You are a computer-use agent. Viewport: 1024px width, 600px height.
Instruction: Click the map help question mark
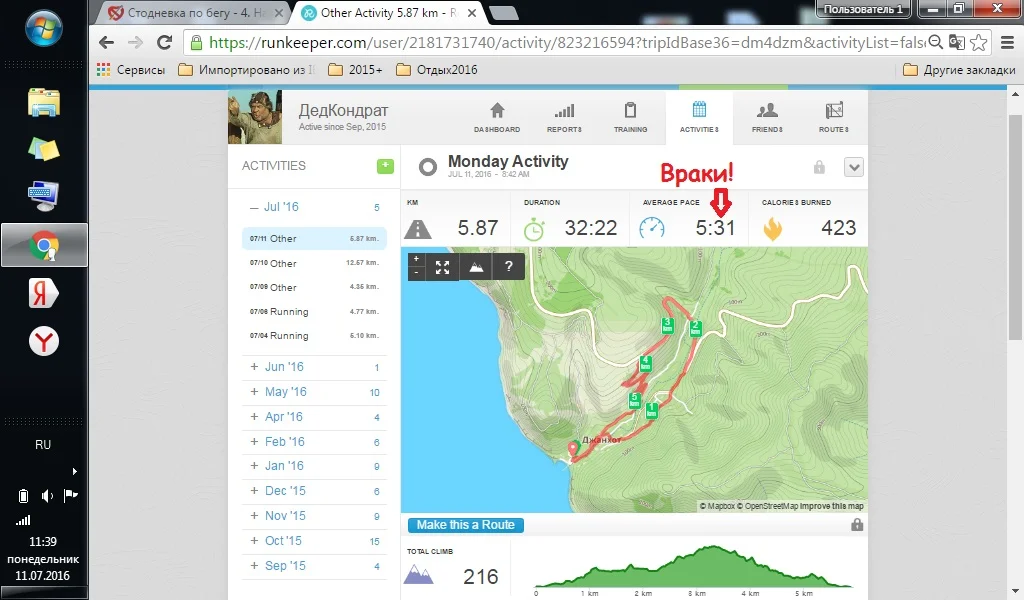[x=509, y=267]
